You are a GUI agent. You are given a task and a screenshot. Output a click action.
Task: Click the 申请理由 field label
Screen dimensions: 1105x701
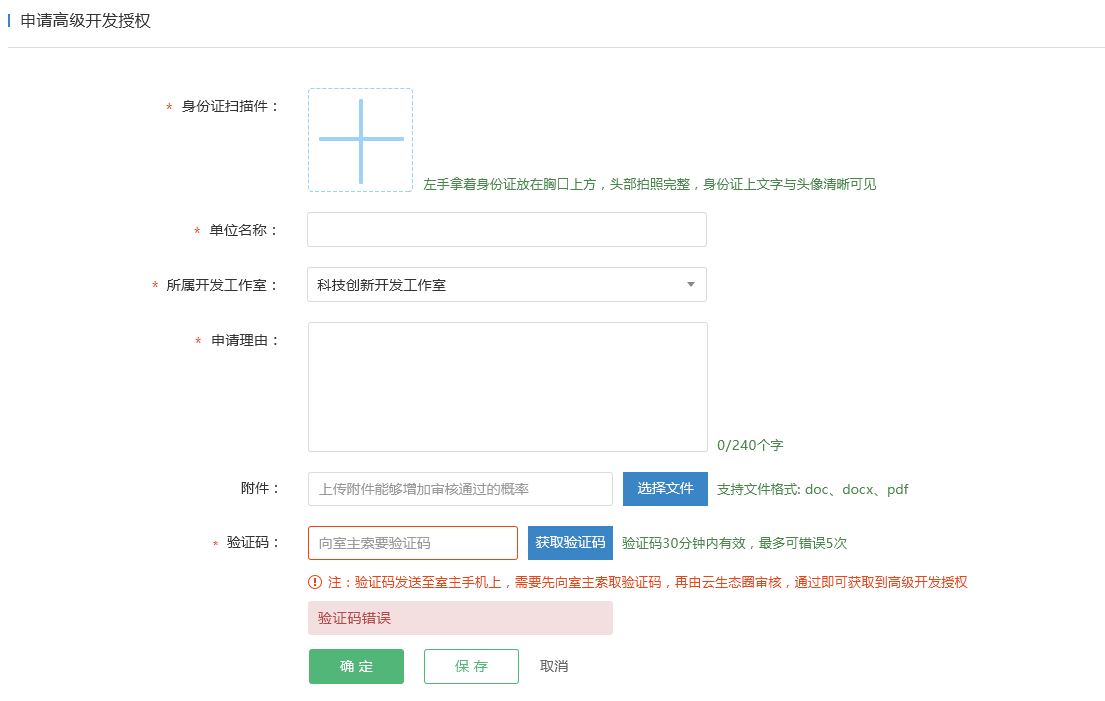[245, 340]
